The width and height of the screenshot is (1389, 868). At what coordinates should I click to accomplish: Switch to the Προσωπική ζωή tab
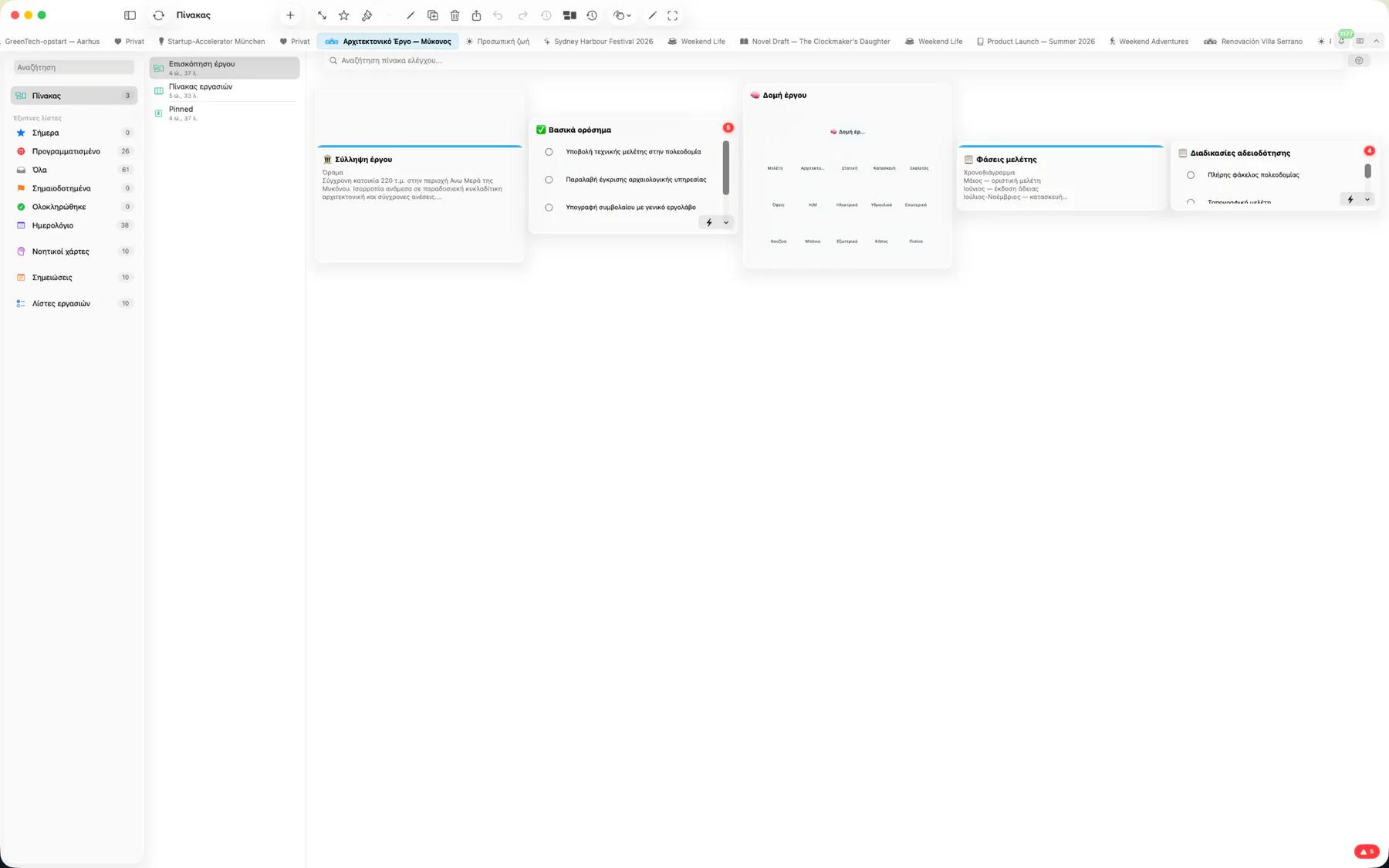coord(498,42)
